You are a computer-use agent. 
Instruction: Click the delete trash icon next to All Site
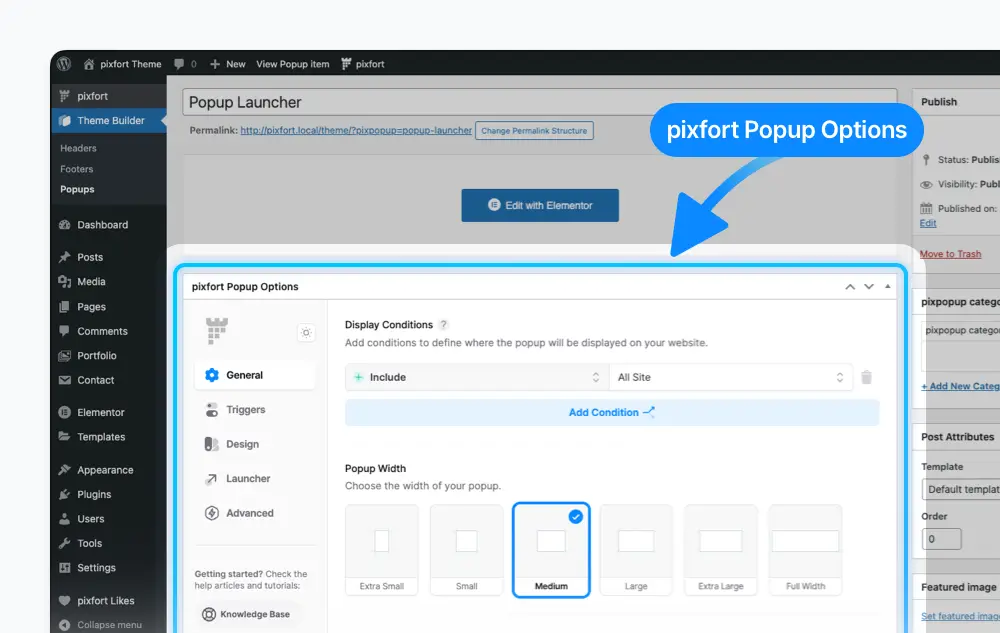[866, 377]
